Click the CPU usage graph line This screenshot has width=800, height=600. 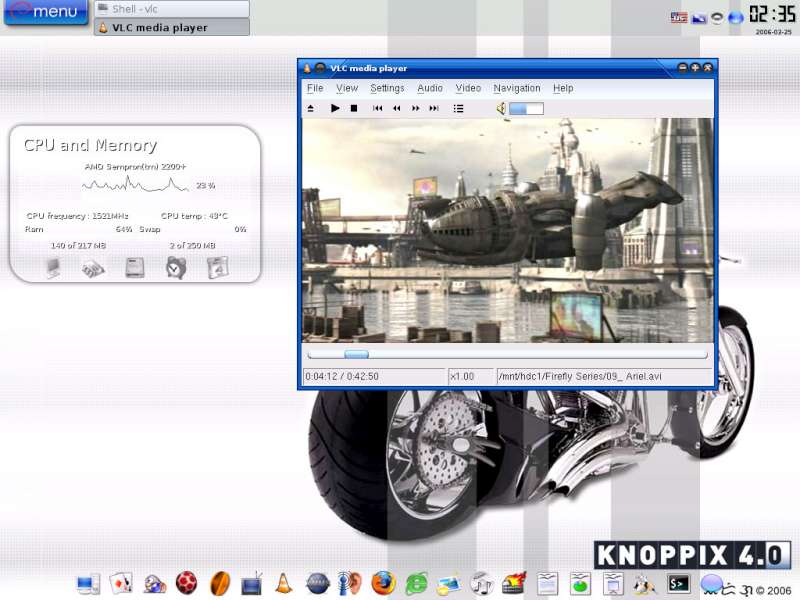[135, 185]
